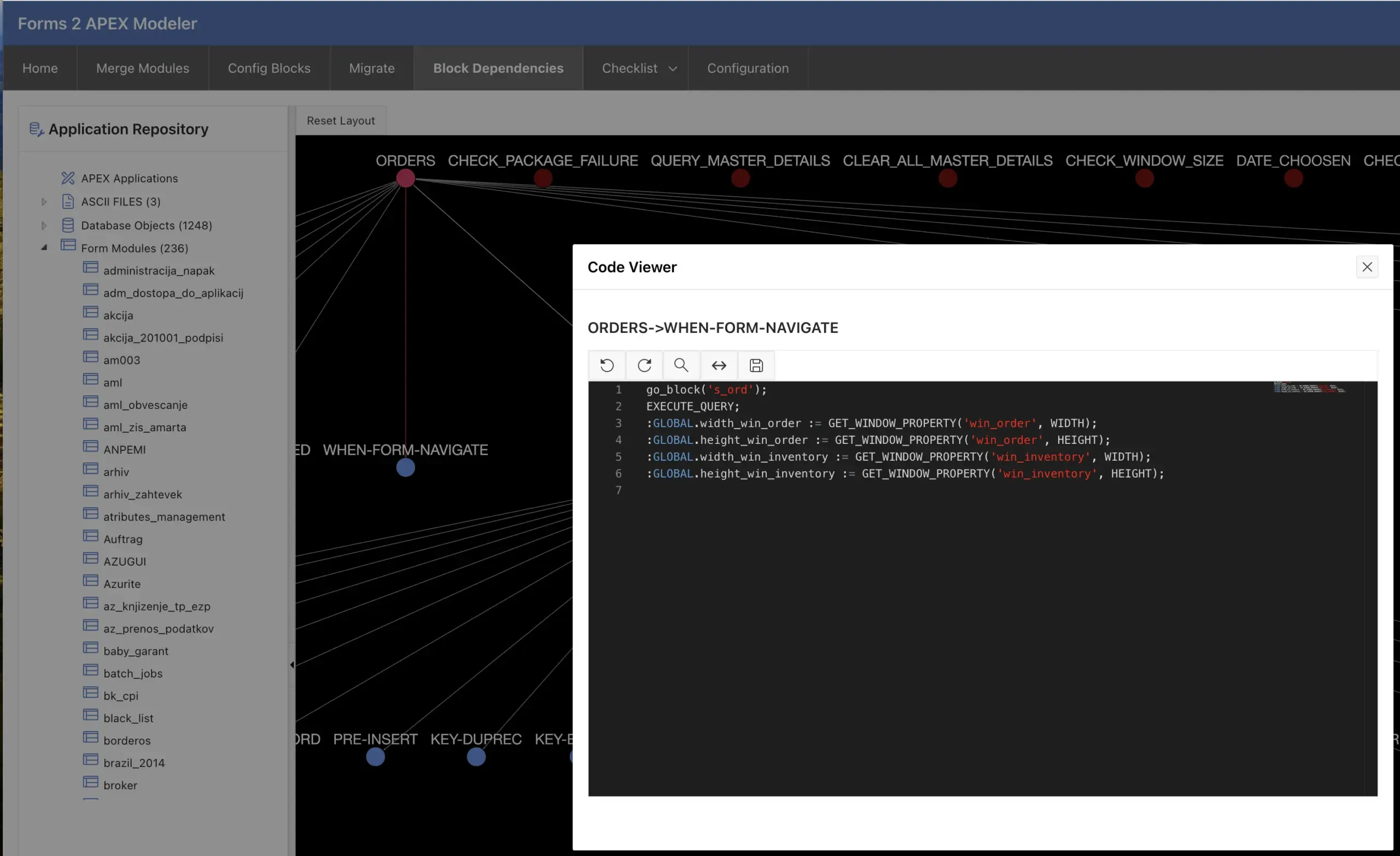Viewport: 1400px width, 856px height.
Task: Close the Code Viewer dialog
Action: [x=1367, y=267]
